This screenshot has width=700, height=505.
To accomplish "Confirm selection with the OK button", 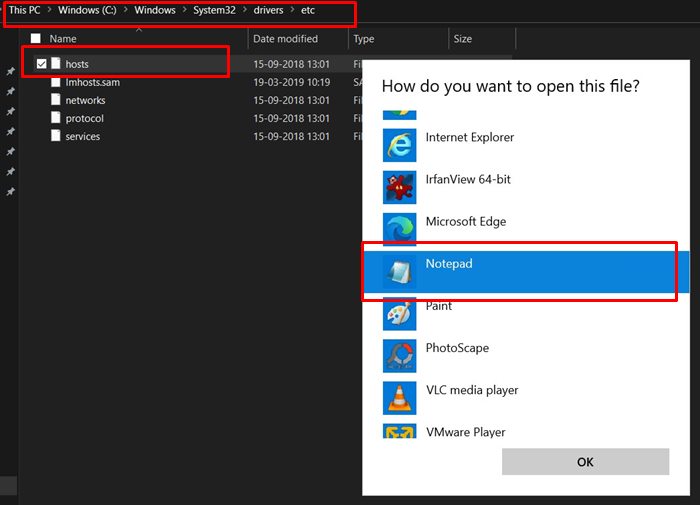I will pos(585,462).
